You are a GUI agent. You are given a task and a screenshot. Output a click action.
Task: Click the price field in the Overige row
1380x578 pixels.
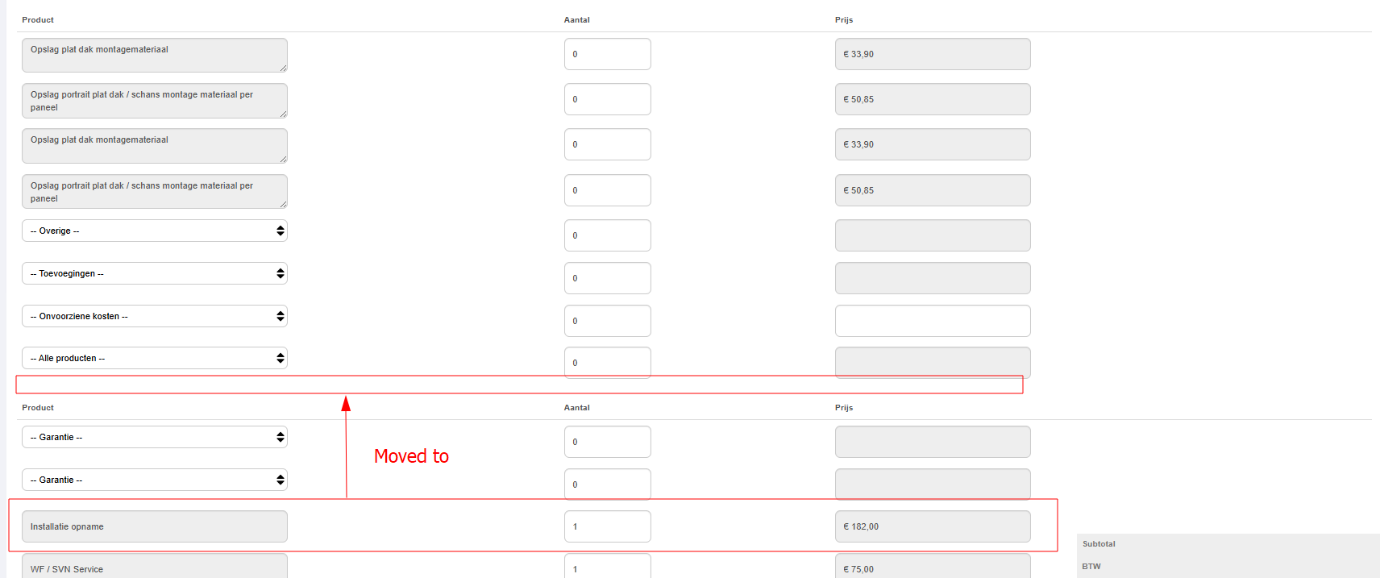tap(932, 236)
